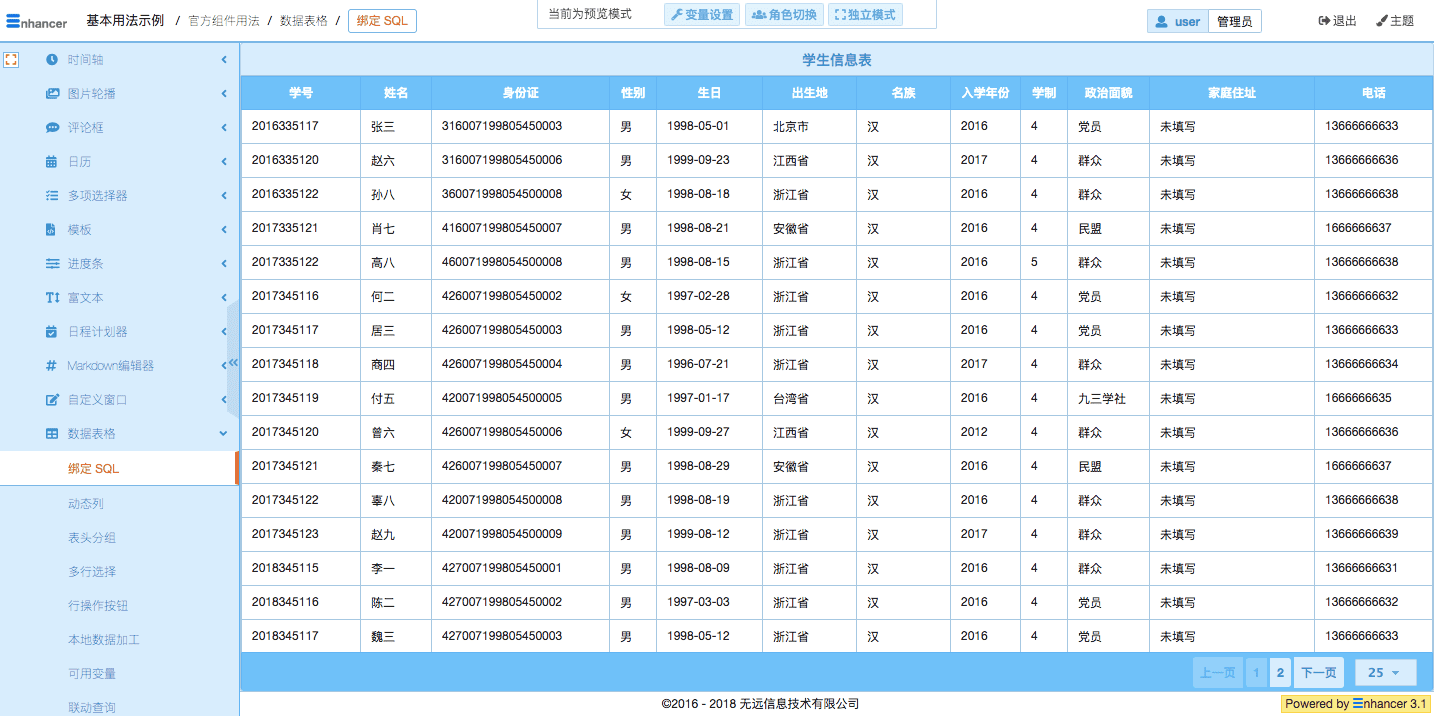Click the clock icon beside 时间轴
The height and width of the screenshot is (718, 1434).
tap(52, 60)
